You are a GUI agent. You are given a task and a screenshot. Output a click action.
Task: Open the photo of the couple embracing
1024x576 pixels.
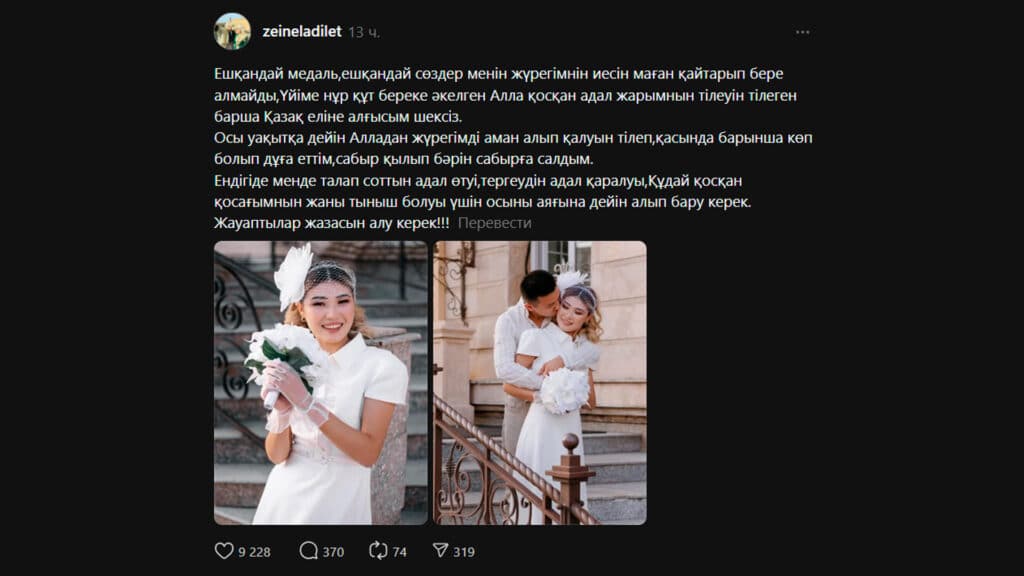539,383
